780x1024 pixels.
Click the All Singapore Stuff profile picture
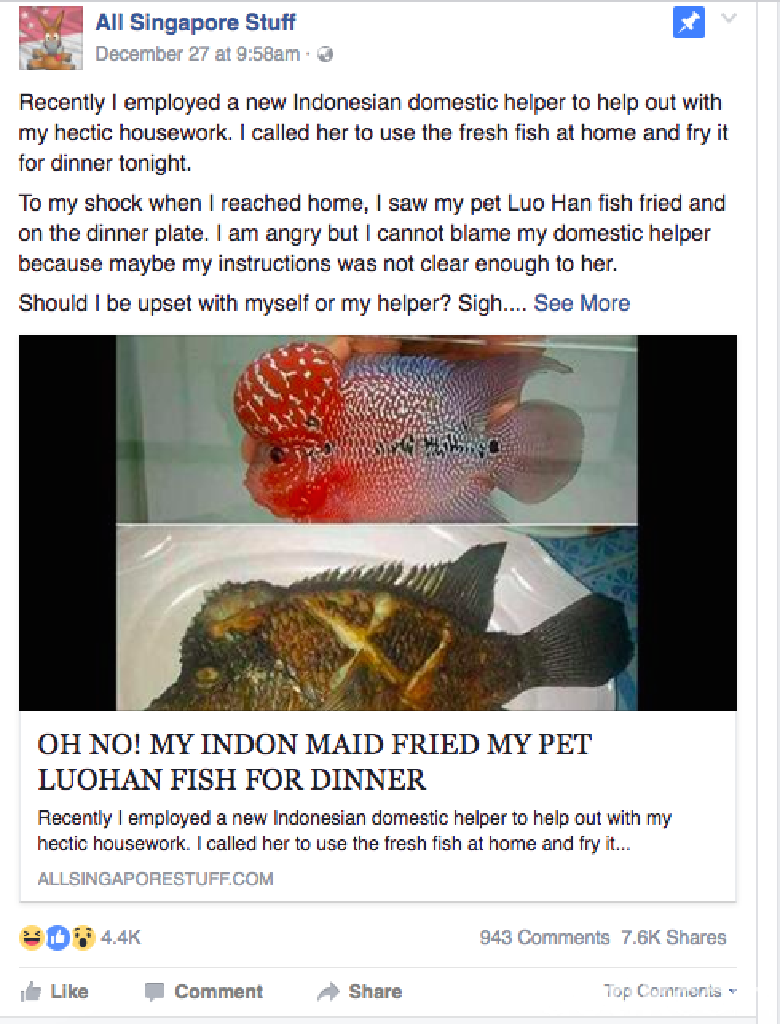(51, 38)
